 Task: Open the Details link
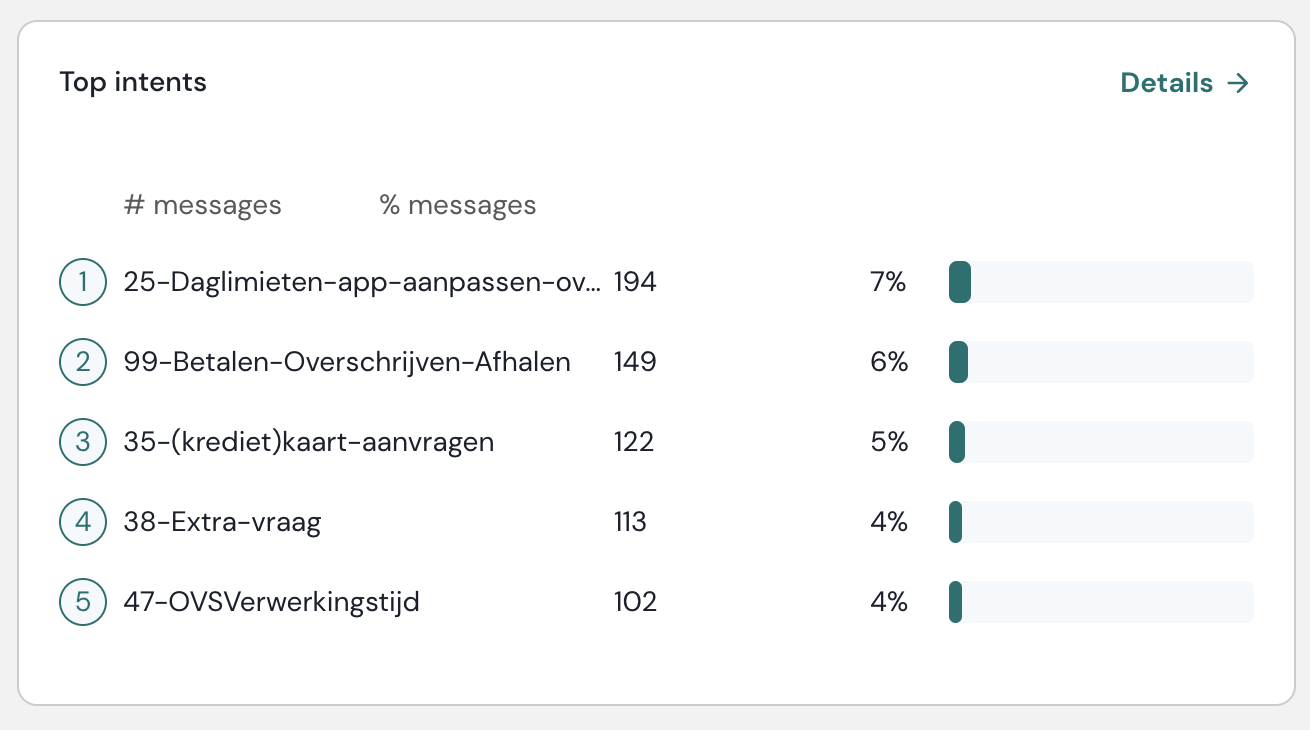[1166, 83]
